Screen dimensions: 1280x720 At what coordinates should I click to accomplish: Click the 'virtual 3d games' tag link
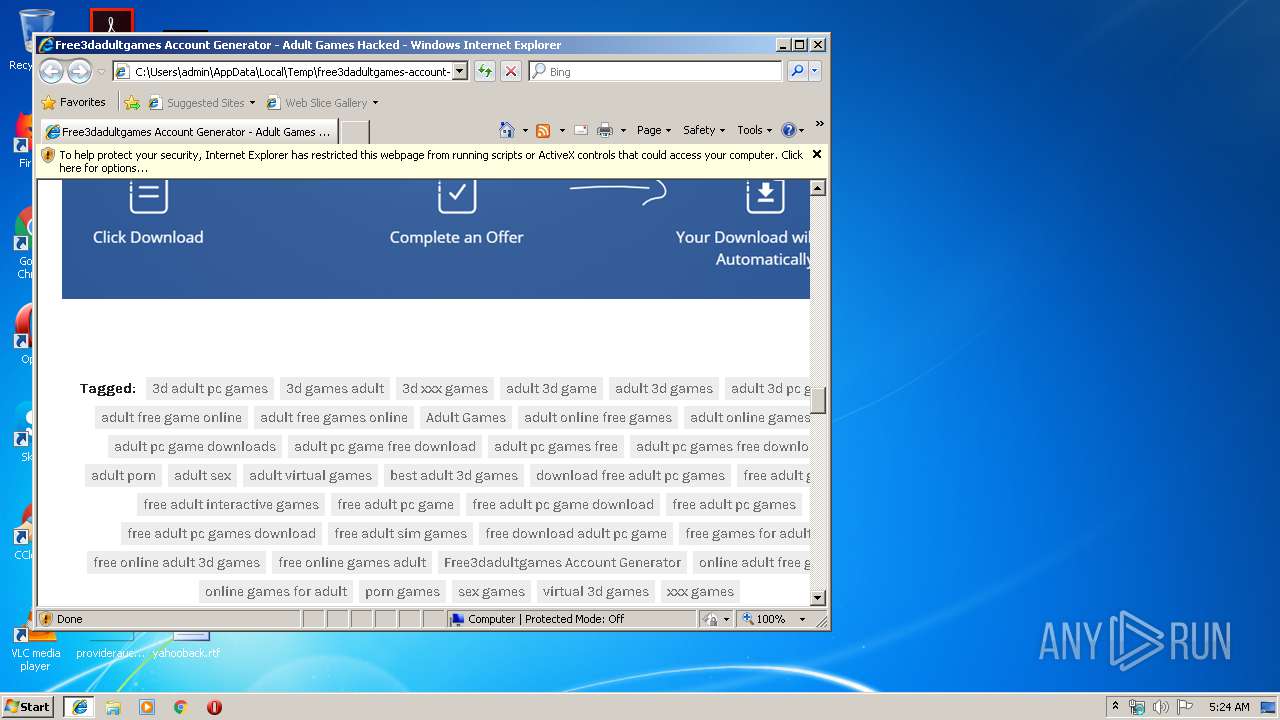[596, 591]
